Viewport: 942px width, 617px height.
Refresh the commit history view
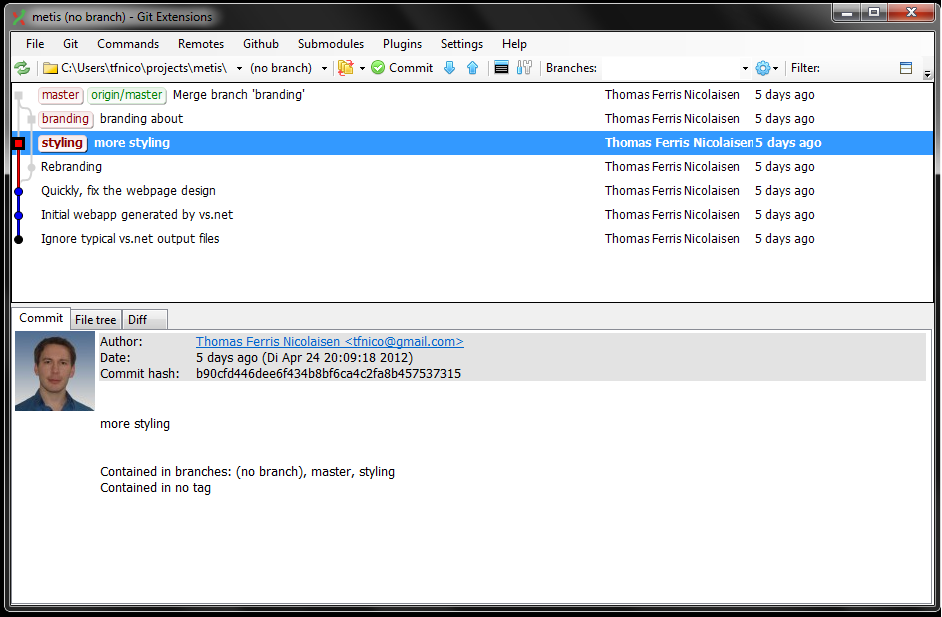pos(22,68)
